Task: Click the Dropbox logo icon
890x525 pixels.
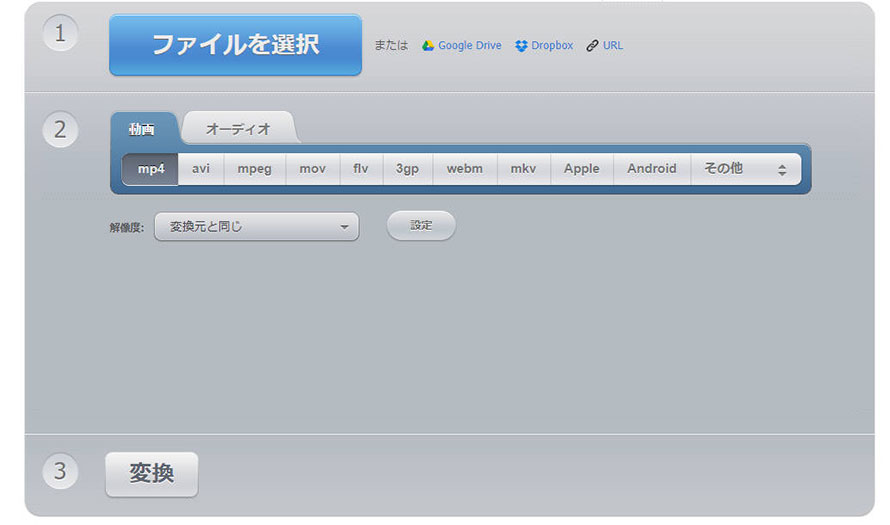Action: [x=521, y=45]
